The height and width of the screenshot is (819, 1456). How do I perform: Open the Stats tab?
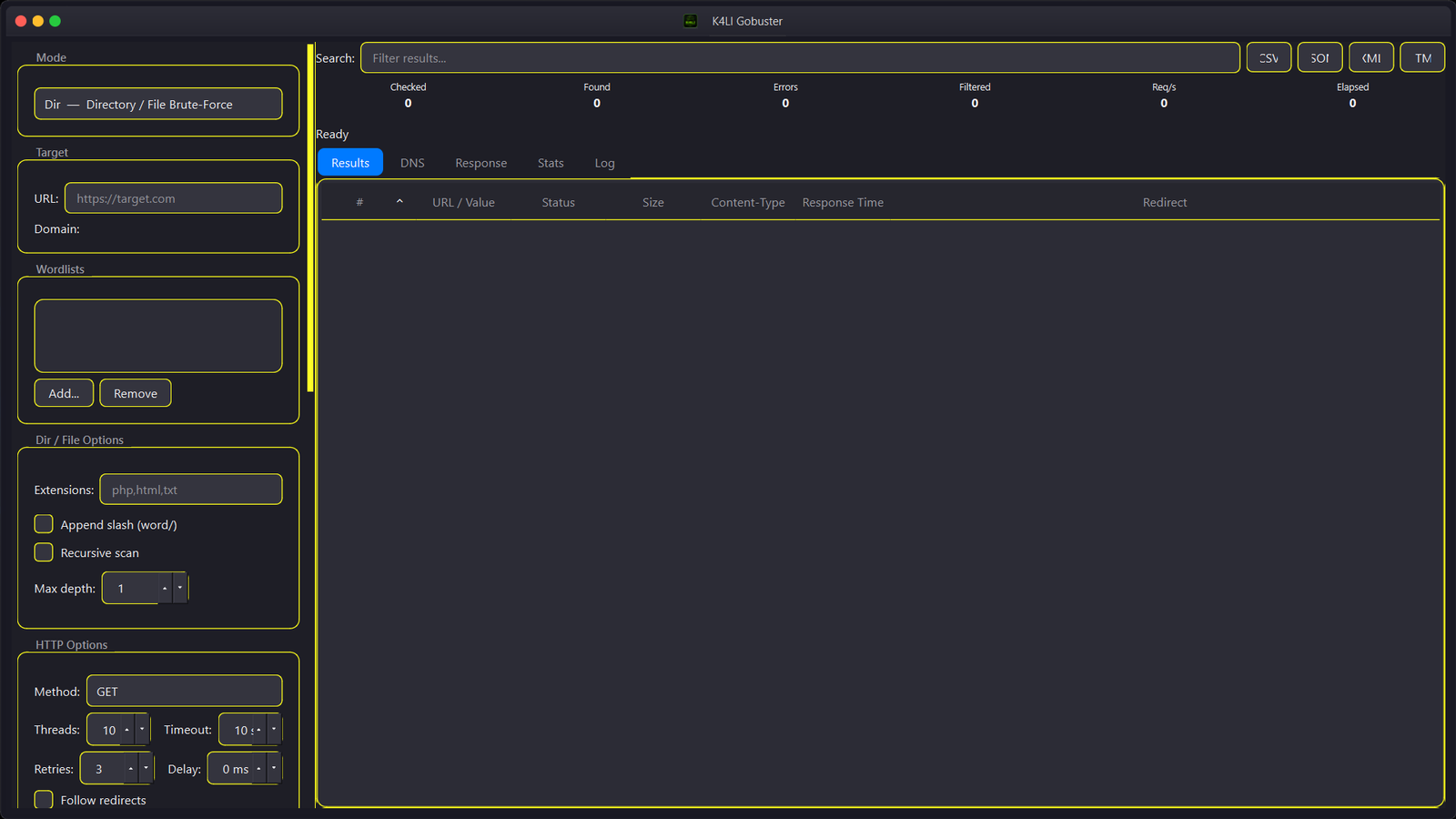pos(551,163)
